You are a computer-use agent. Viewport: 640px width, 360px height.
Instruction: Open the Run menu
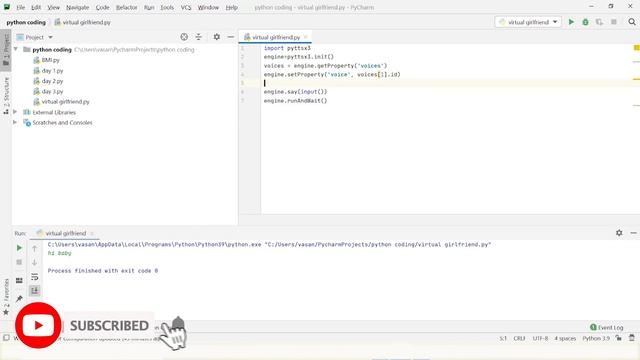(149, 7)
